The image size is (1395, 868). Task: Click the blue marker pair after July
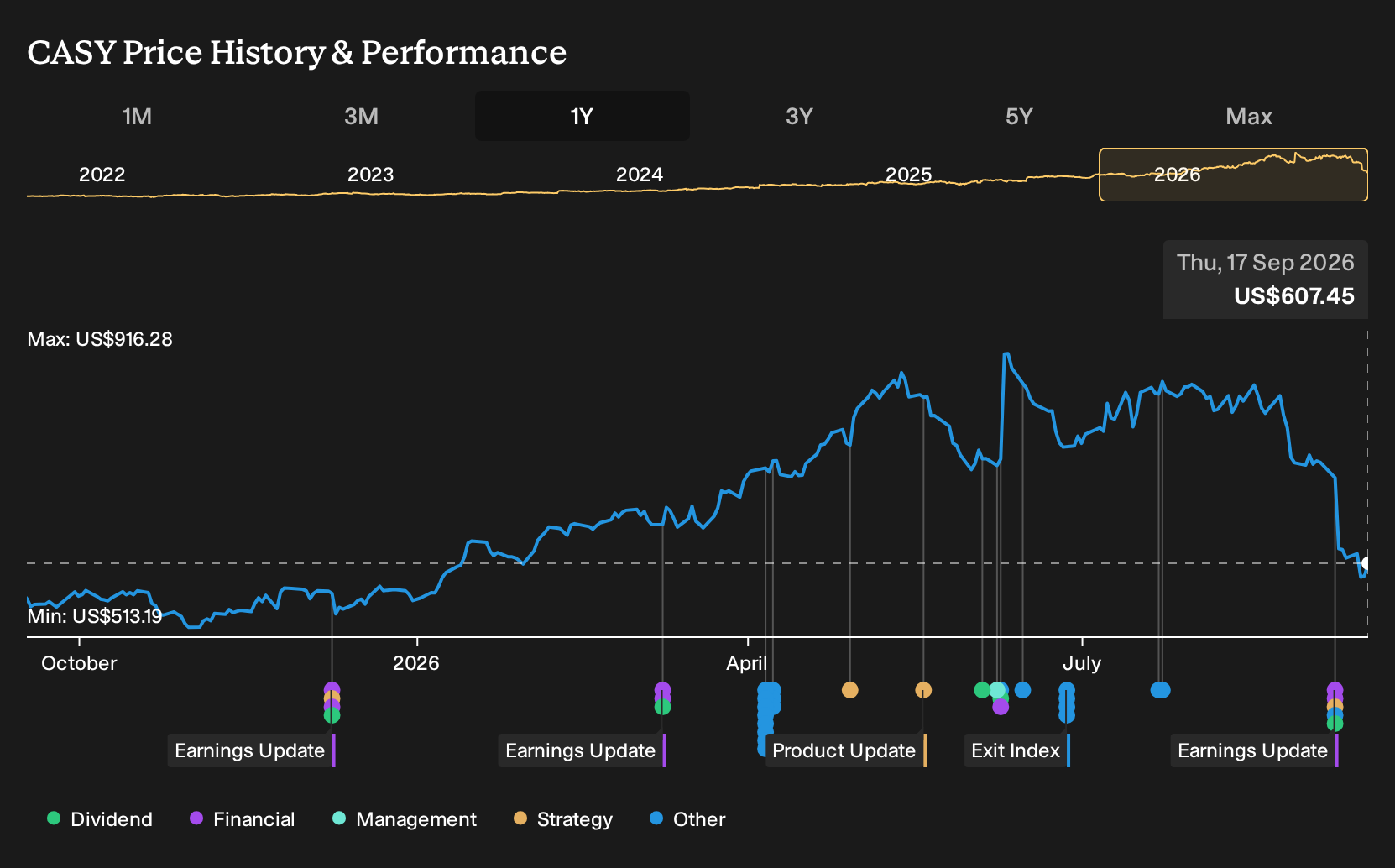[x=1160, y=690]
